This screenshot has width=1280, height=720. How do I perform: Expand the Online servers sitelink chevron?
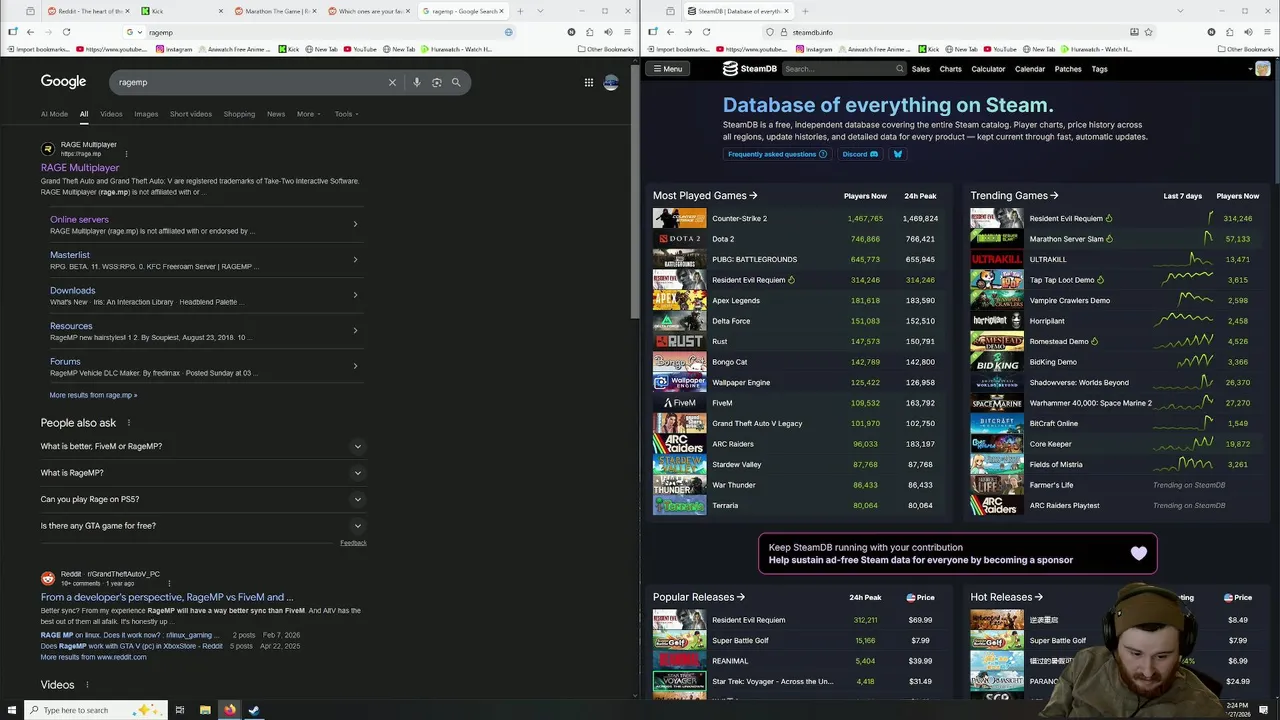(355, 224)
